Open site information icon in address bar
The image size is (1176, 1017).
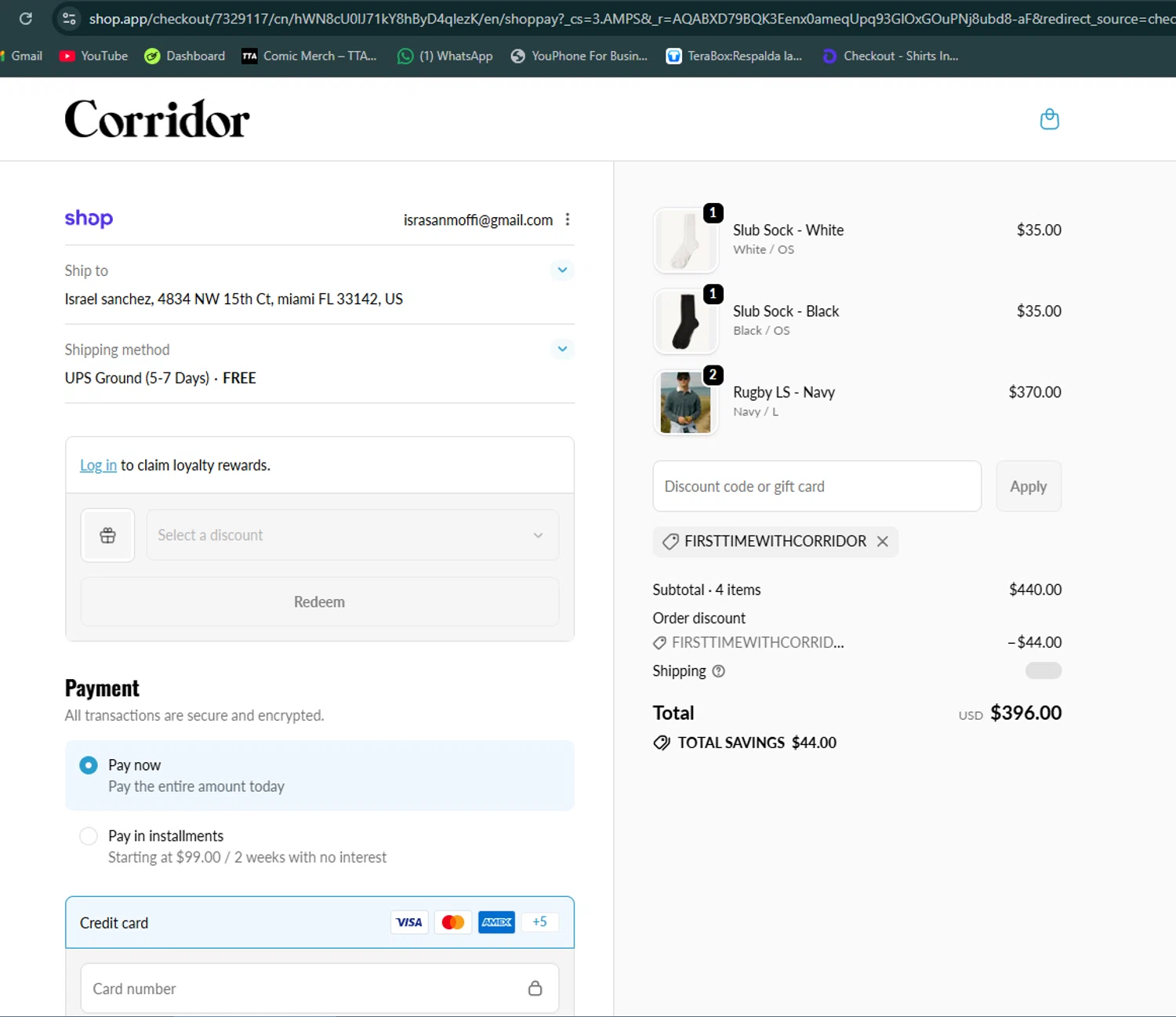pyautogui.click(x=69, y=18)
